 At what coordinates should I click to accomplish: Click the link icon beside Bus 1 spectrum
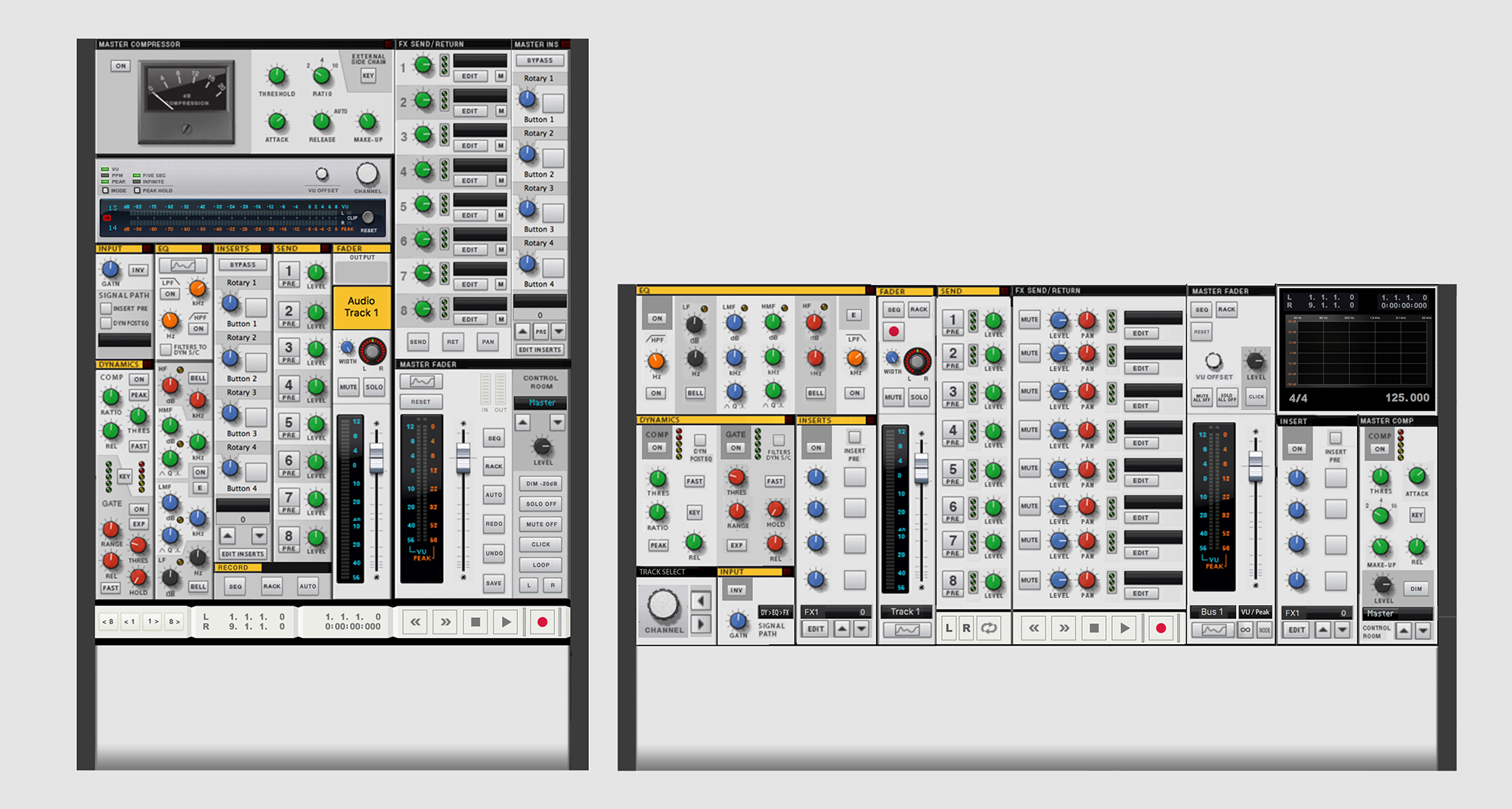pos(1245,630)
